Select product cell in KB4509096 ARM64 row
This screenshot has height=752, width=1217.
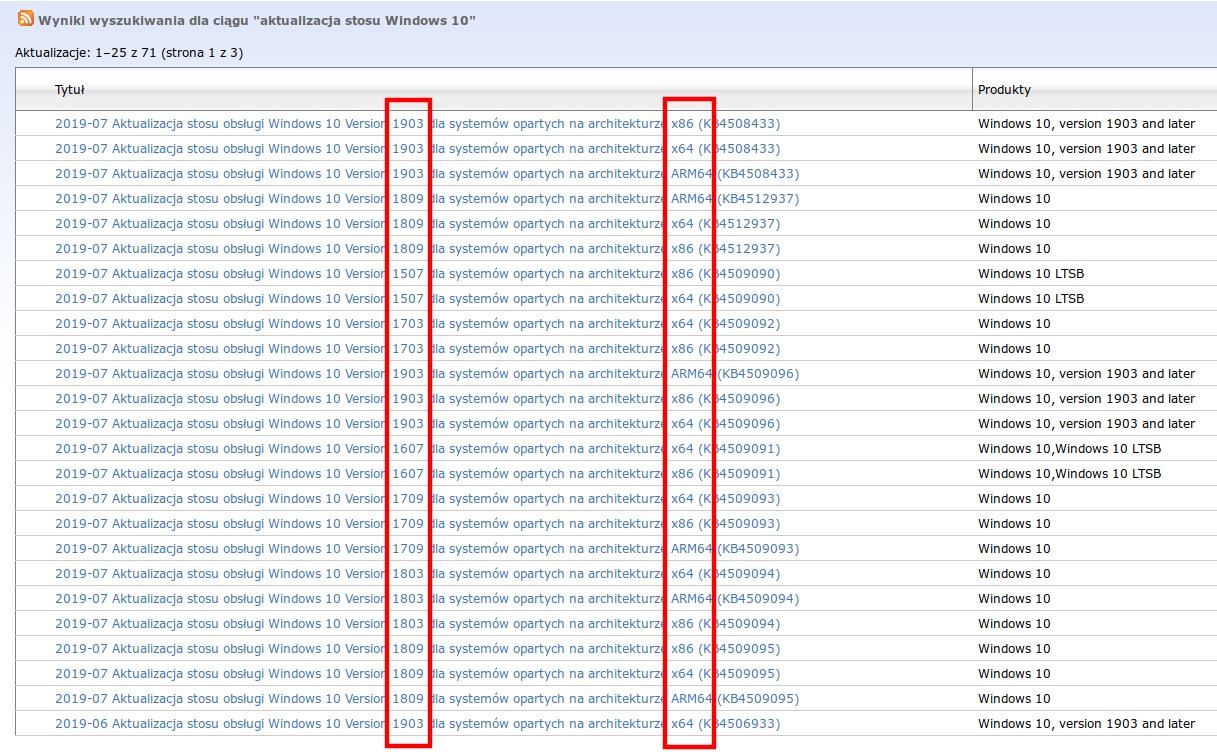1086,374
